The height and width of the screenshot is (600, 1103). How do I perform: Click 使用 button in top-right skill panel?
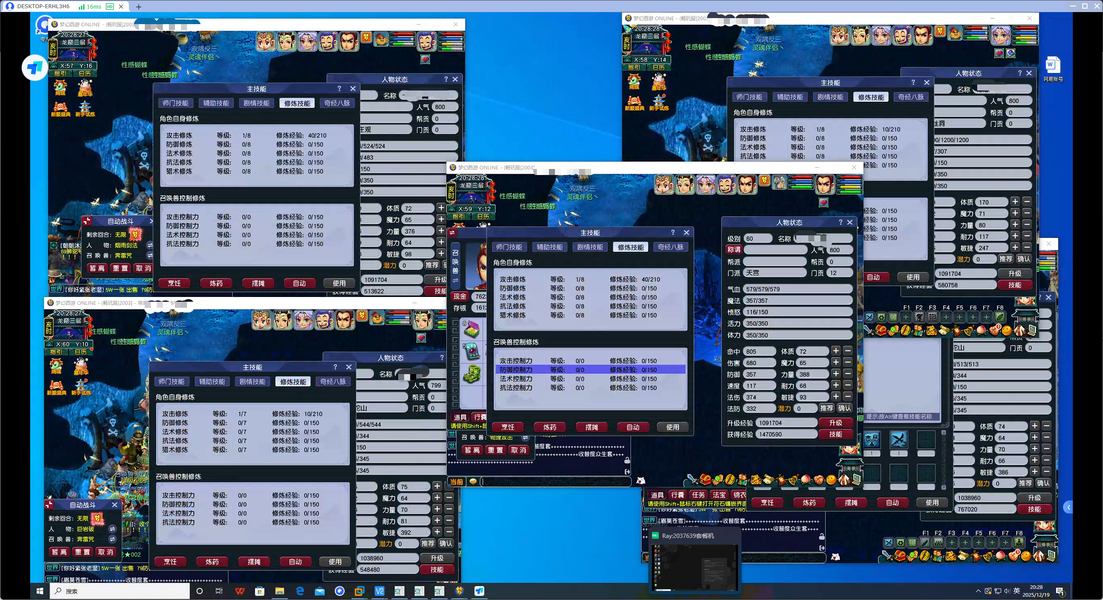[x=913, y=277]
